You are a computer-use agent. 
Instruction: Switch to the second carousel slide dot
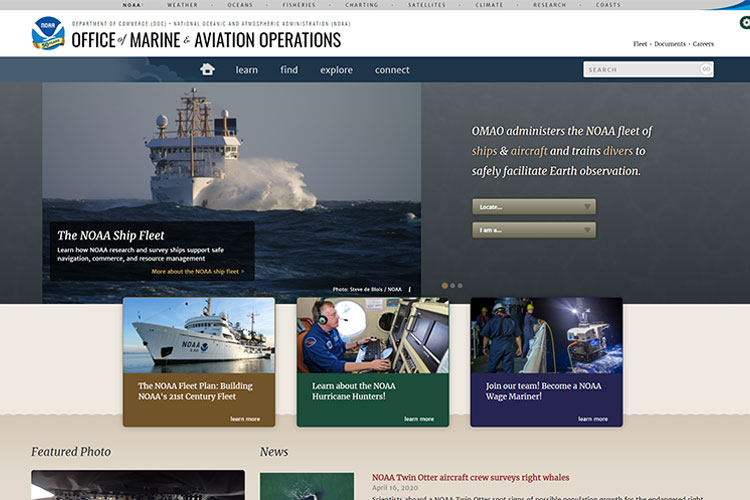453,286
